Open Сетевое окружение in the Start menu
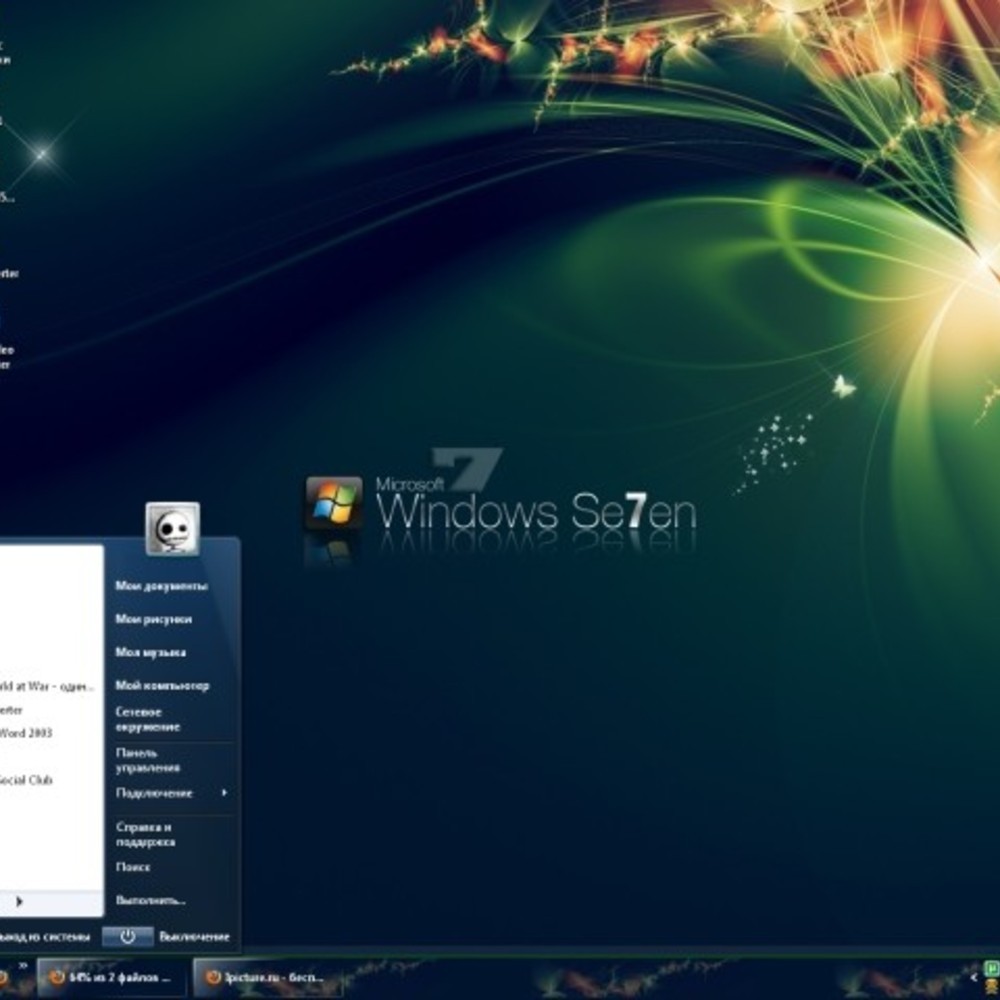The height and width of the screenshot is (1000, 1000). point(148,719)
